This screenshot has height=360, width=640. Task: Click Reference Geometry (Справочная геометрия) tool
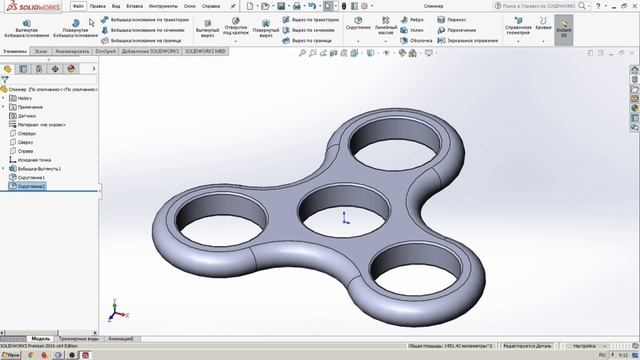click(x=518, y=26)
